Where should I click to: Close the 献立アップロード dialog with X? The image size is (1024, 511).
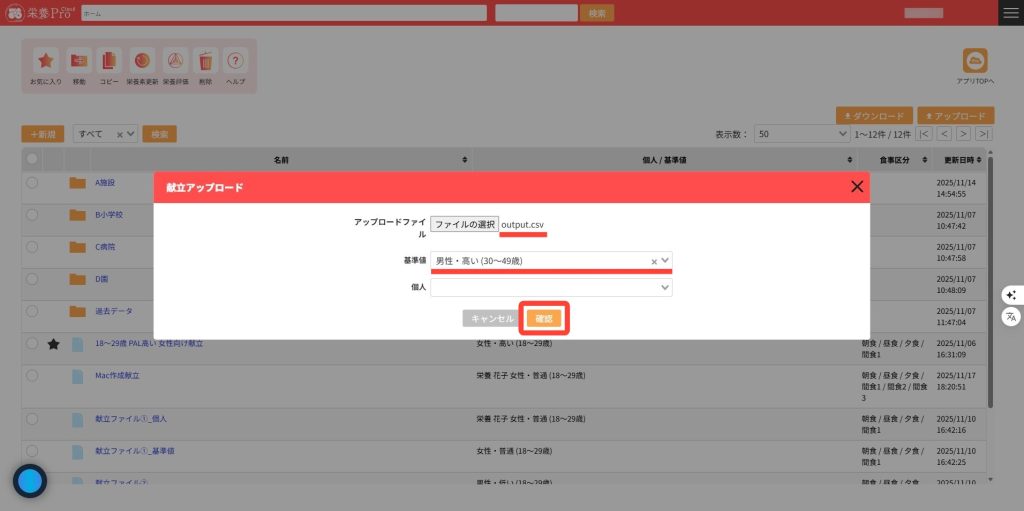(856, 187)
